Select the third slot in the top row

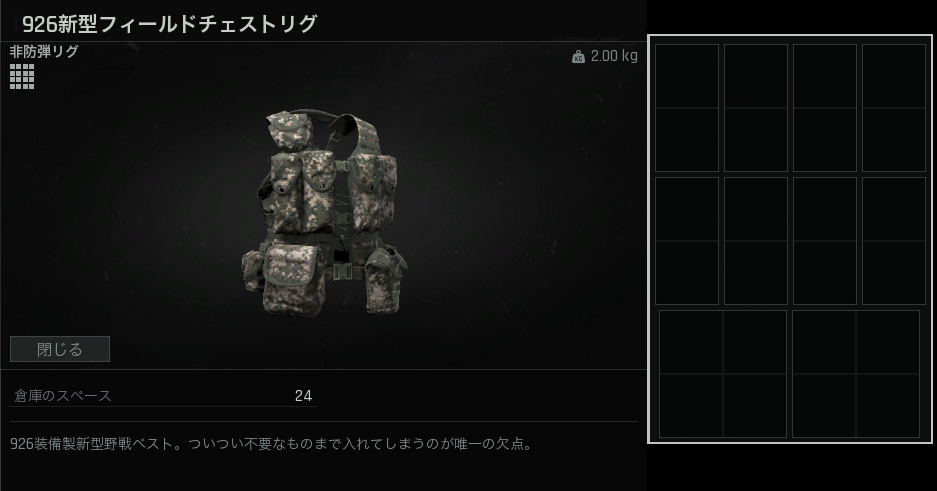(x=825, y=108)
